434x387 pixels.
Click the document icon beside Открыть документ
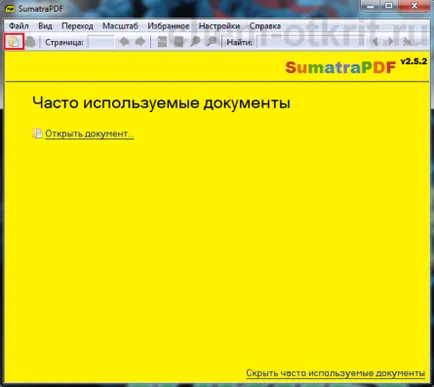[37, 133]
